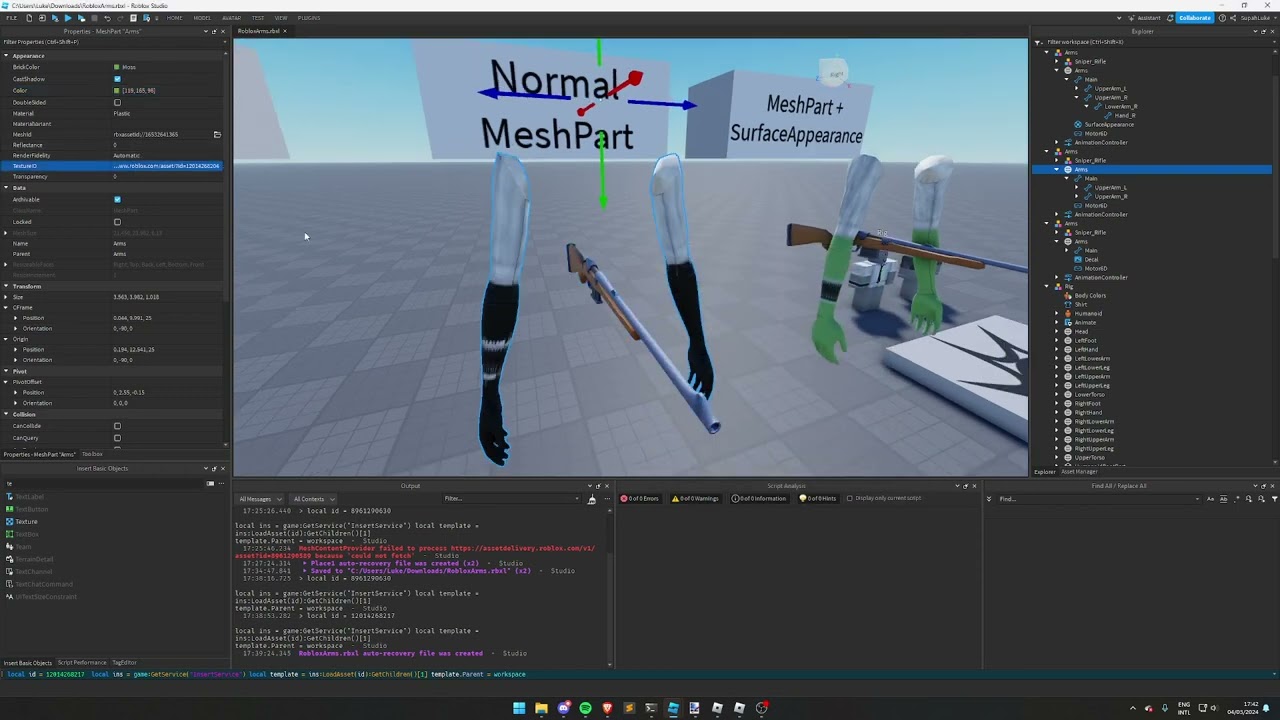
Task: Collapse the Pivot property section
Action: click(6, 371)
